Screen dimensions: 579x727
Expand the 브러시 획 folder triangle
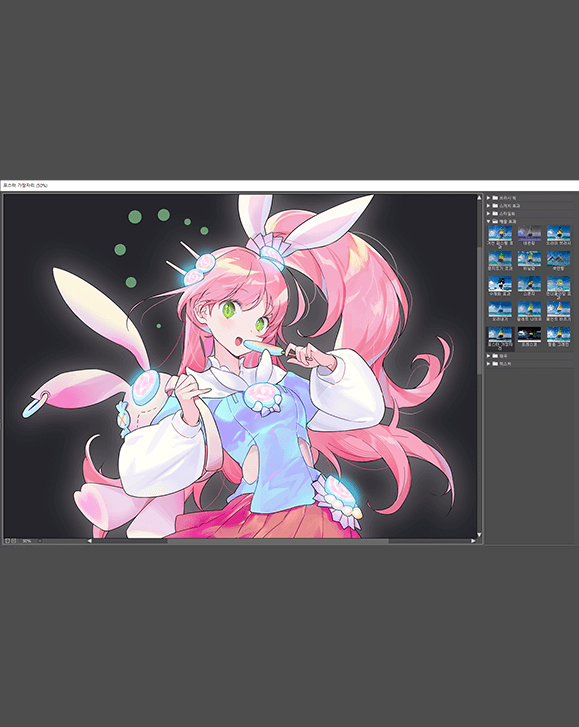click(488, 198)
